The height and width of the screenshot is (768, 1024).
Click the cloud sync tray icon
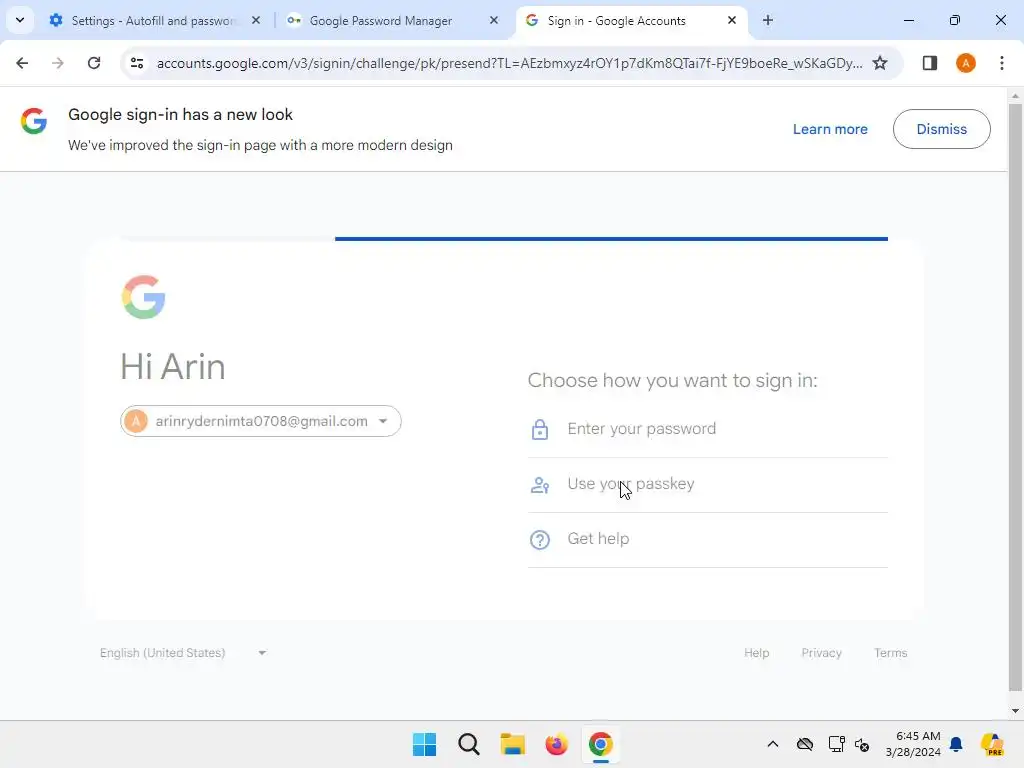tap(805, 744)
